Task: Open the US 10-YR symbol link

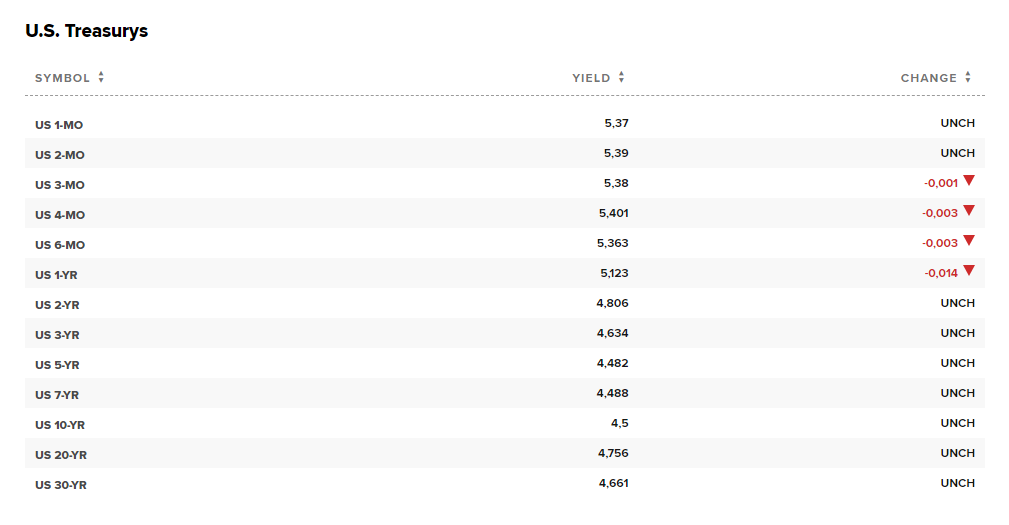Action: point(60,425)
